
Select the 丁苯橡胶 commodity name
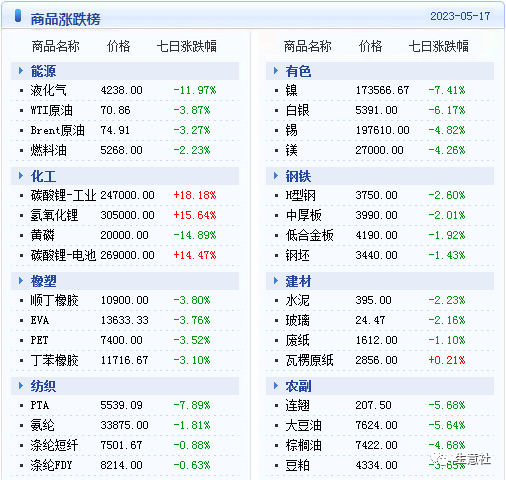pyautogui.click(x=54, y=360)
